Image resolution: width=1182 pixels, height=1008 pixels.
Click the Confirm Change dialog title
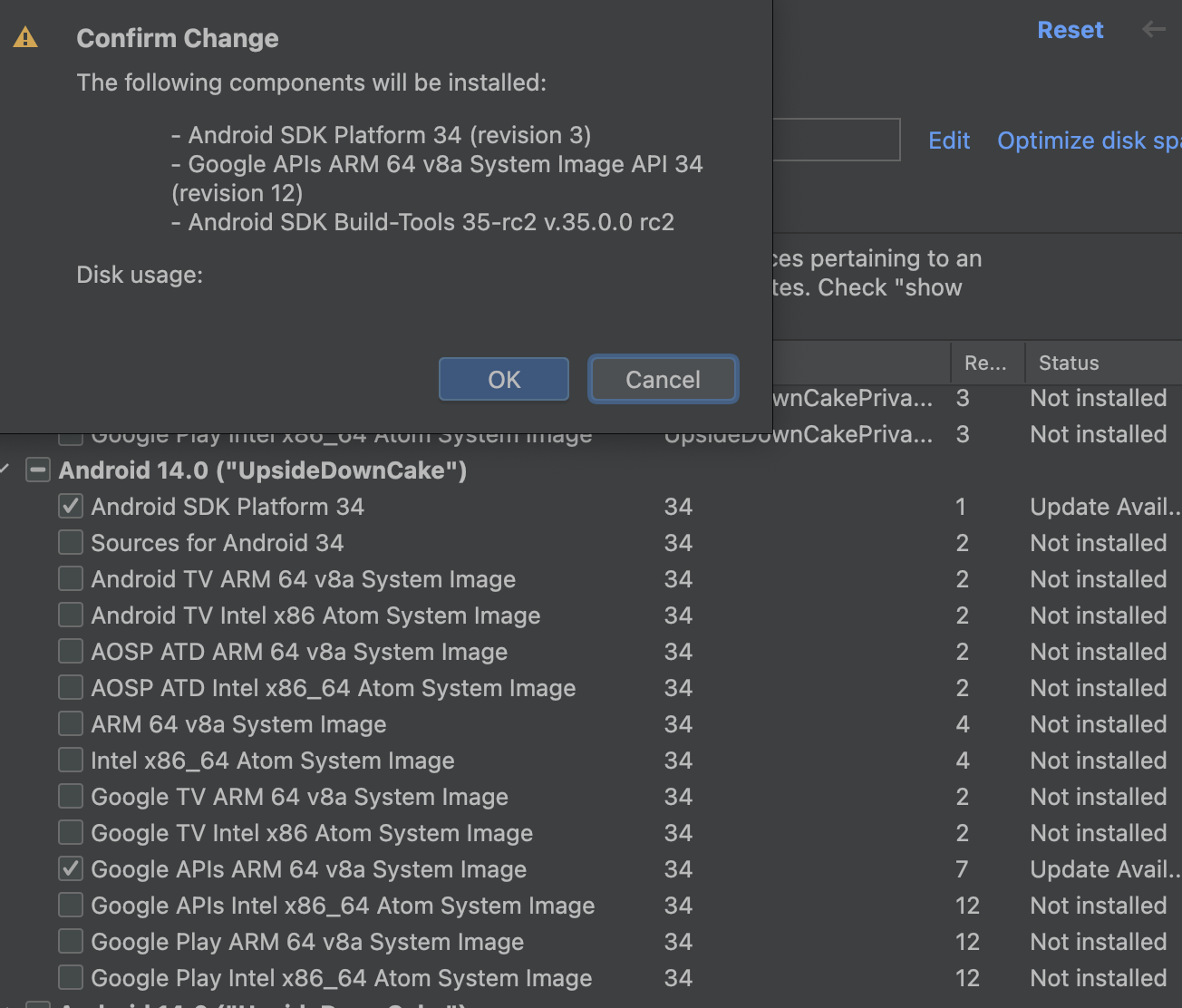[178, 38]
